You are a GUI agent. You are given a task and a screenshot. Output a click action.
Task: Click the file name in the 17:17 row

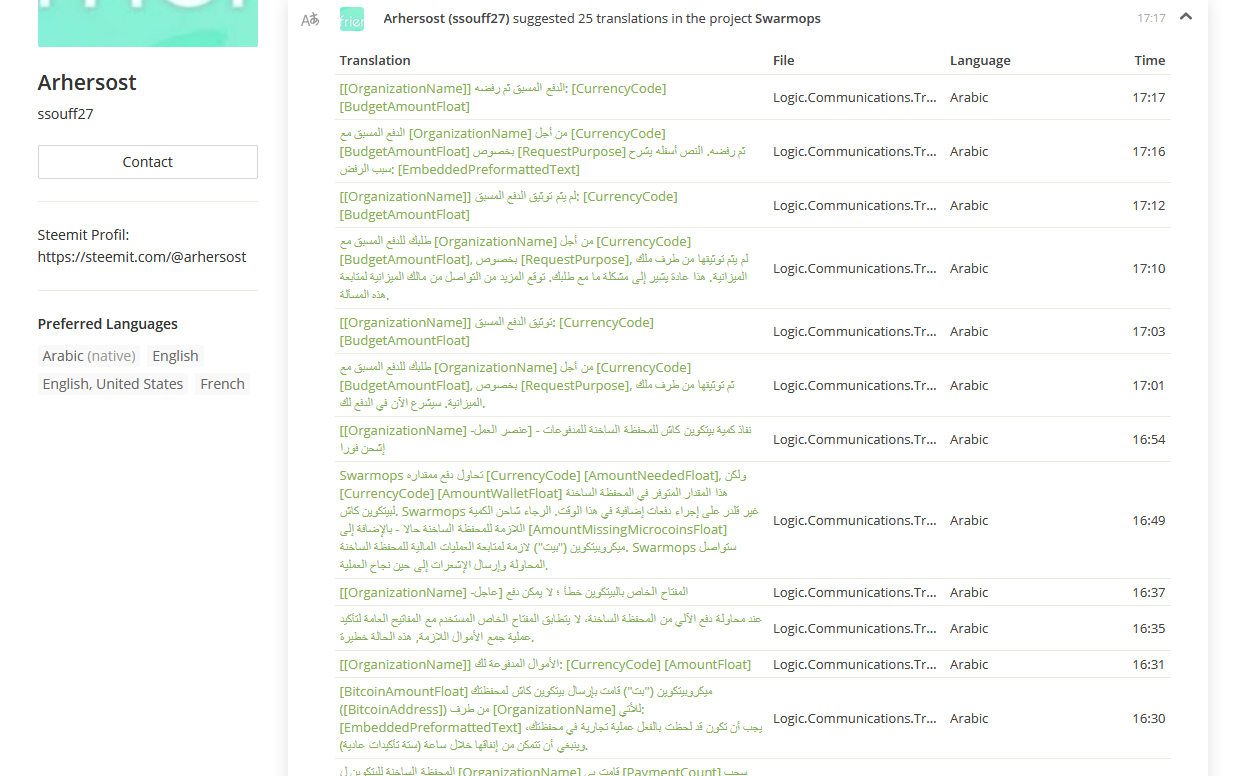855,97
